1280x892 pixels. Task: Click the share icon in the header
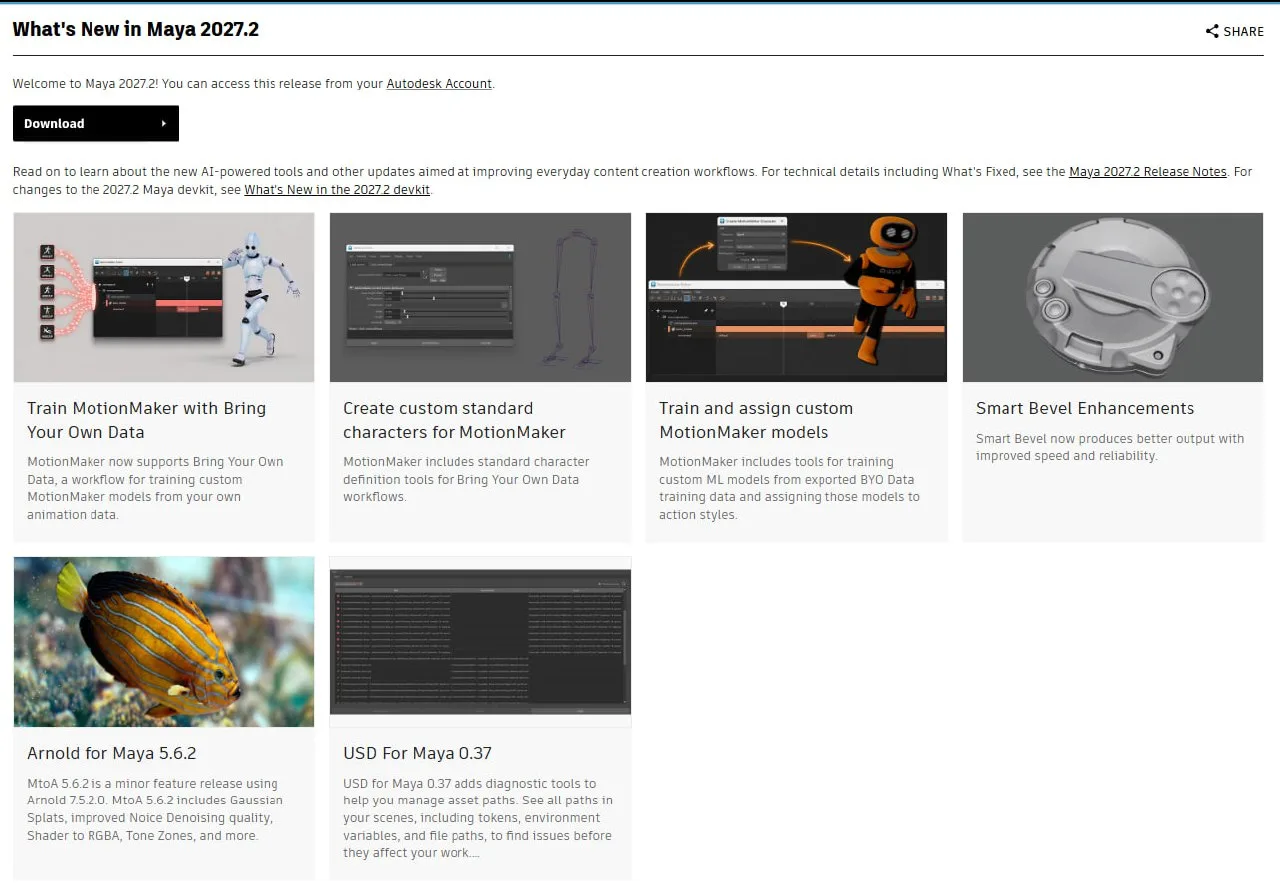(1212, 31)
